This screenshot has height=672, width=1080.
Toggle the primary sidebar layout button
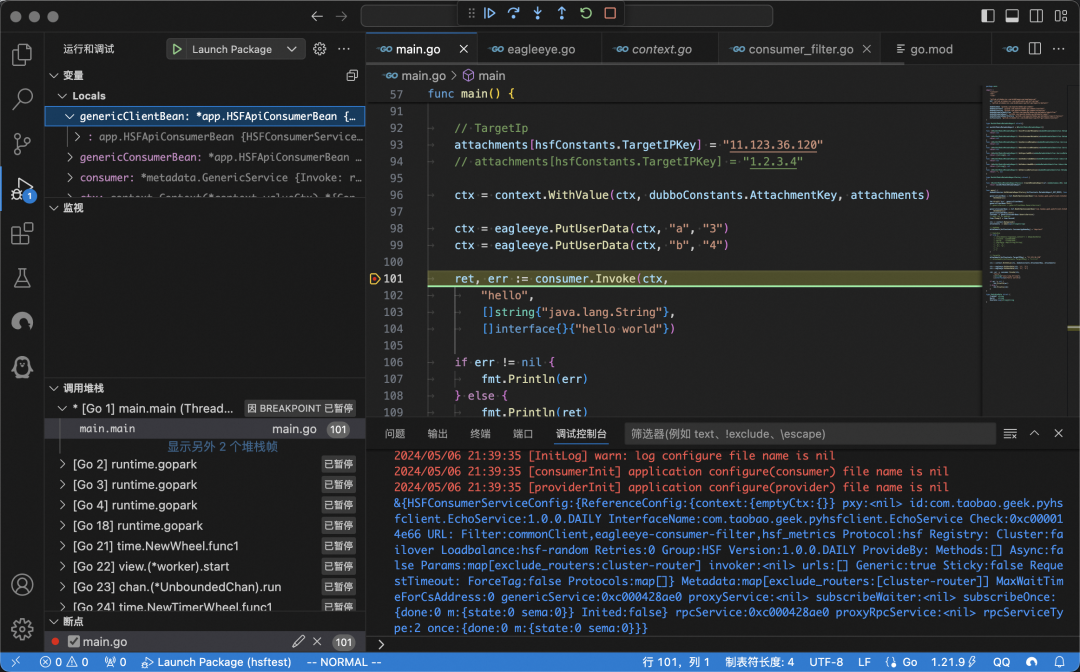(x=988, y=16)
